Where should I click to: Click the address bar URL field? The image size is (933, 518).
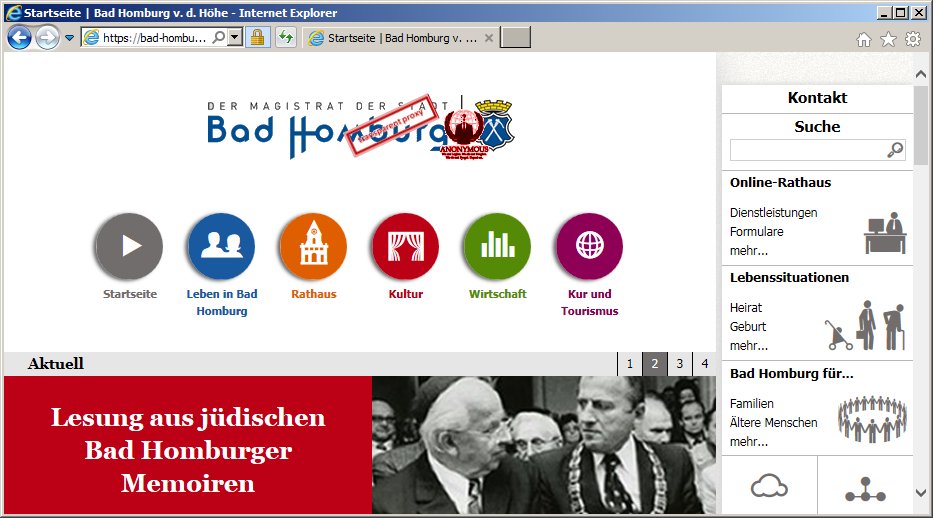154,37
